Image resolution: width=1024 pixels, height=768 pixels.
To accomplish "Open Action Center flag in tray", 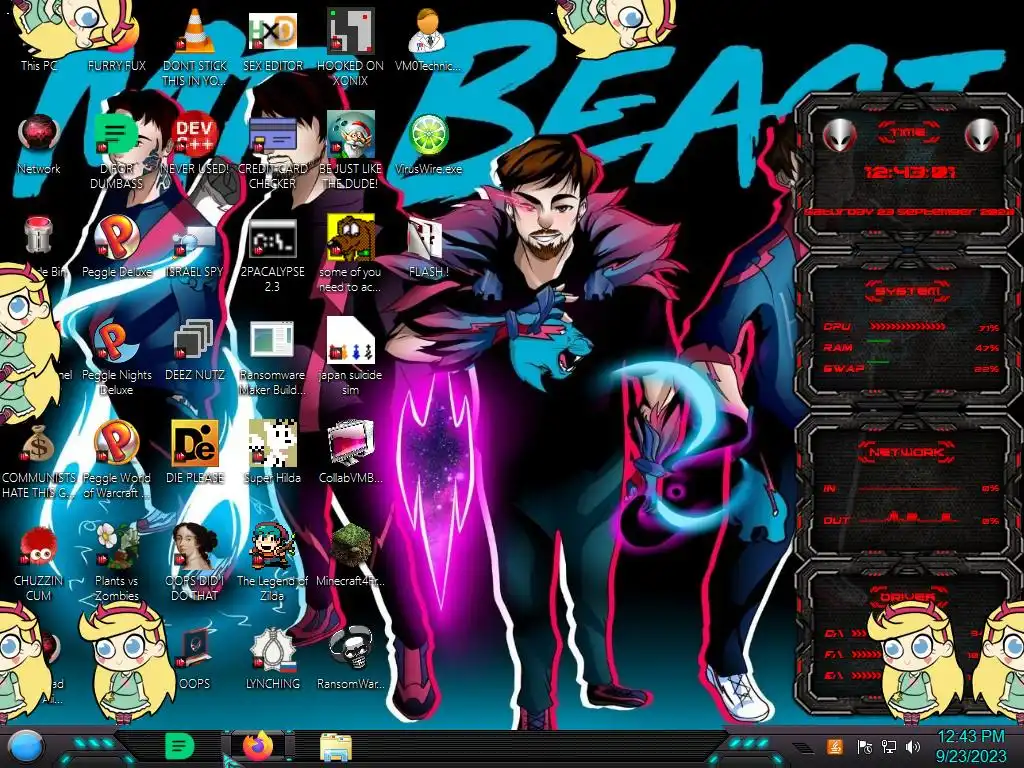I will [865, 746].
